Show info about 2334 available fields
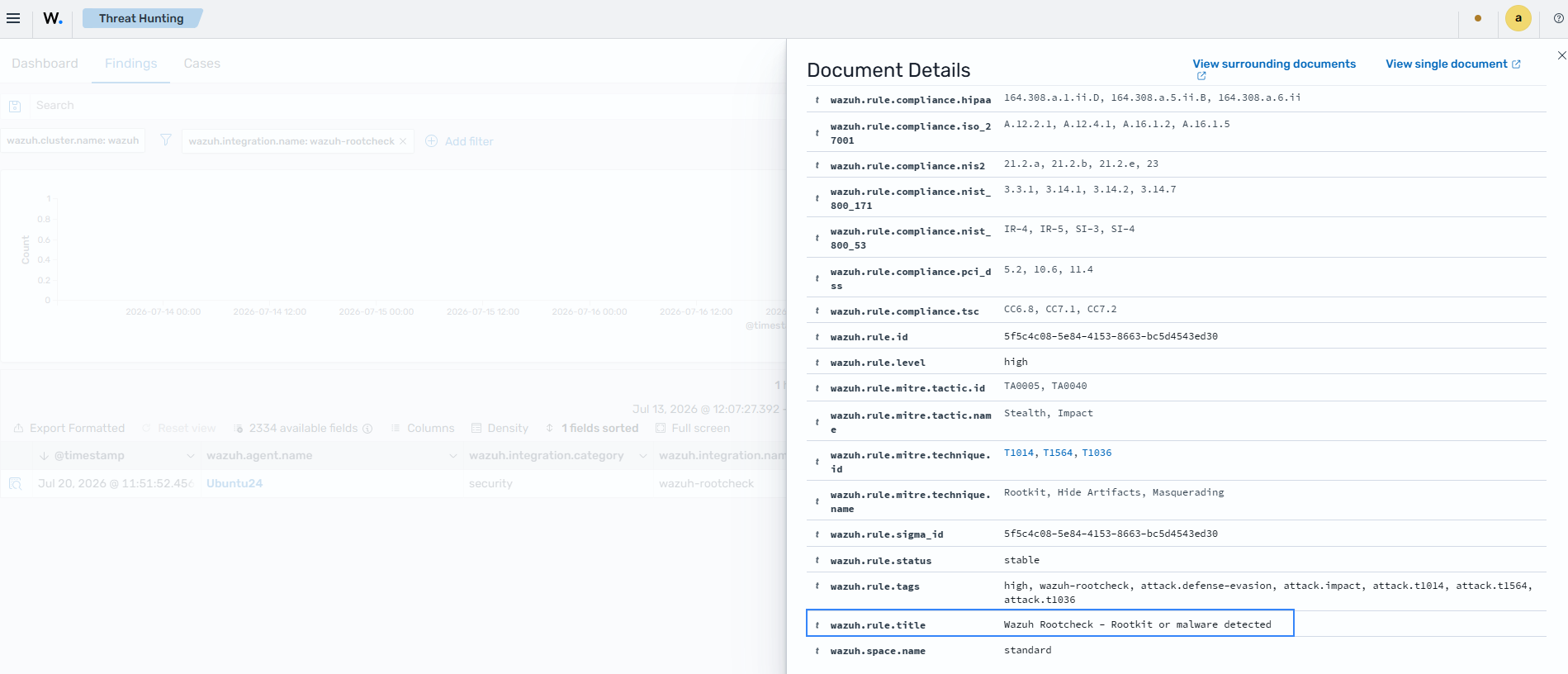1568x674 pixels. (367, 429)
